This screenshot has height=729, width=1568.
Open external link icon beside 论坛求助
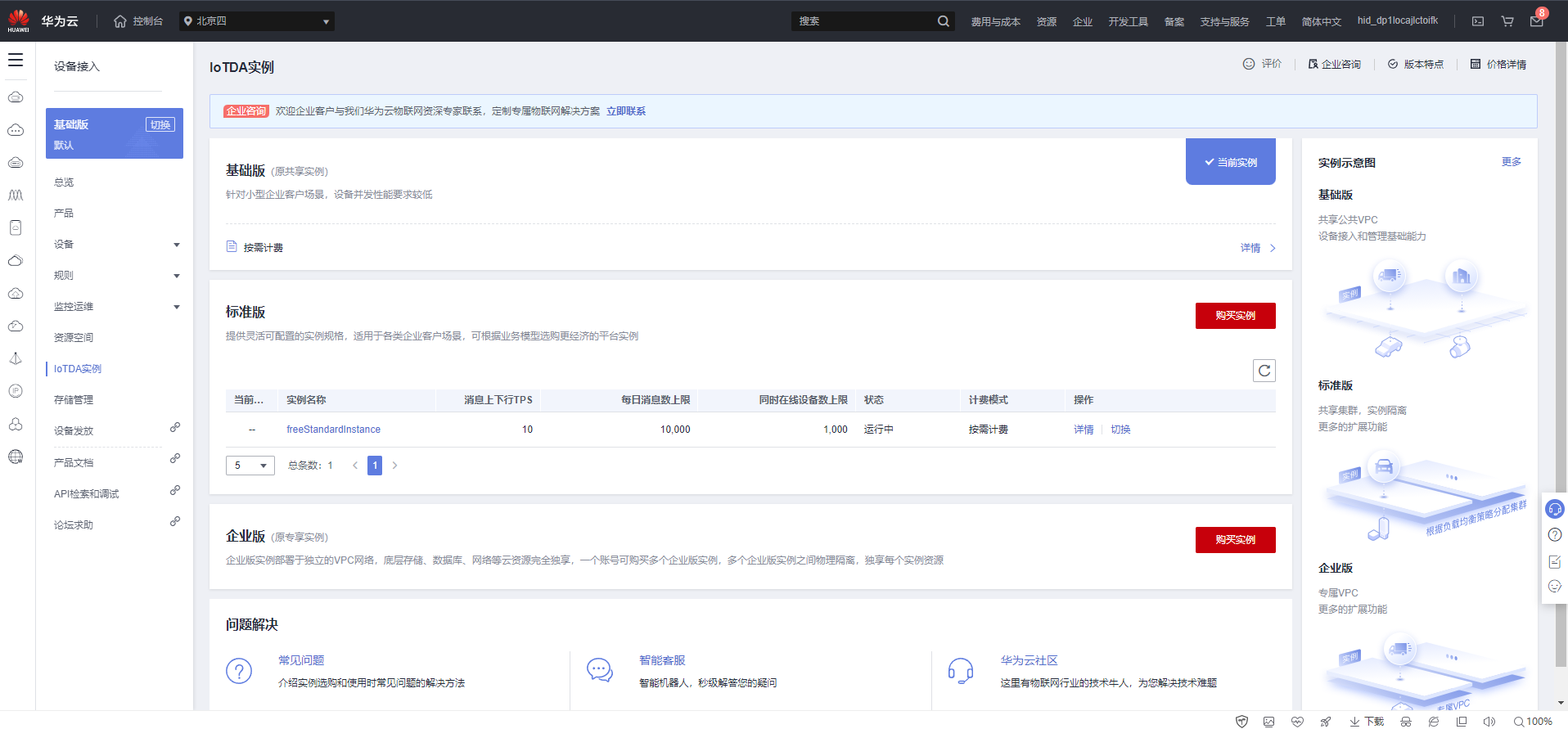(x=175, y=521)
